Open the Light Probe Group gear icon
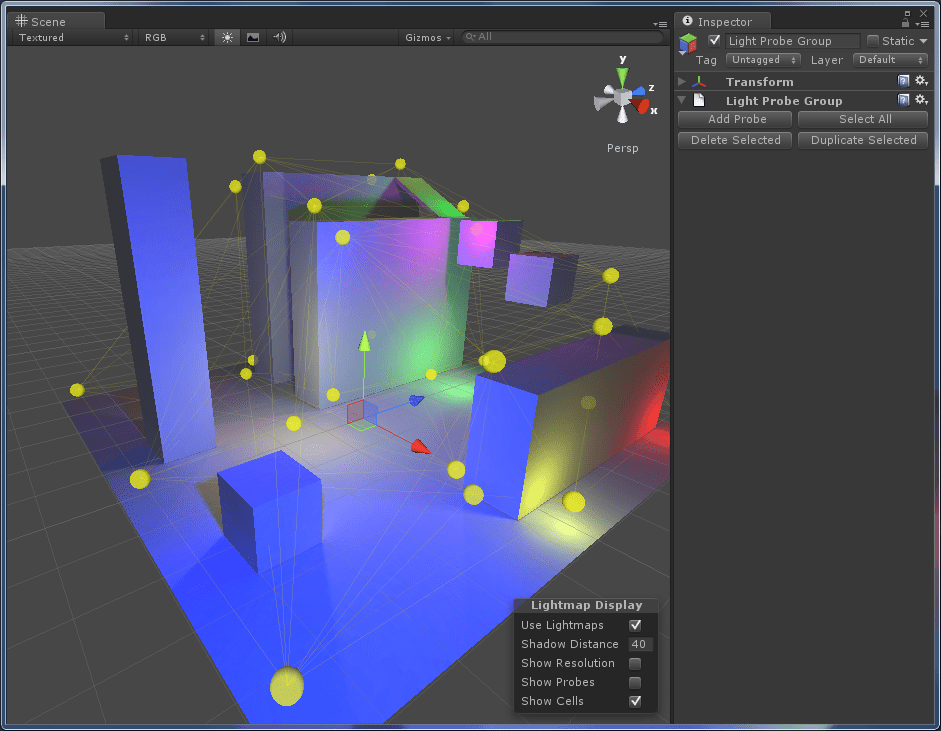941x731 pixels. click(x=920, y=100)
